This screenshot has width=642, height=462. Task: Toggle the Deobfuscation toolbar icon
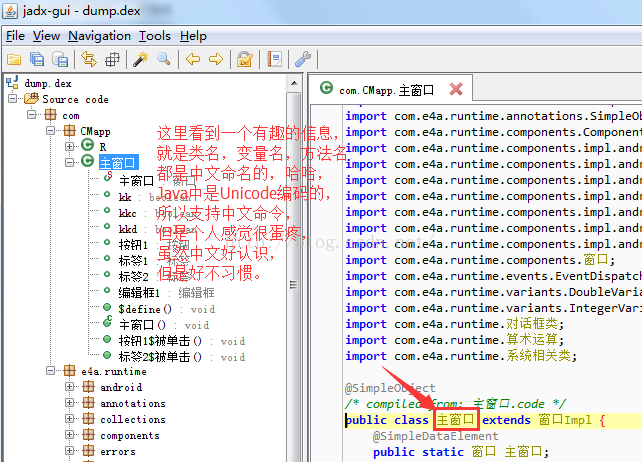tap(245, 60)
